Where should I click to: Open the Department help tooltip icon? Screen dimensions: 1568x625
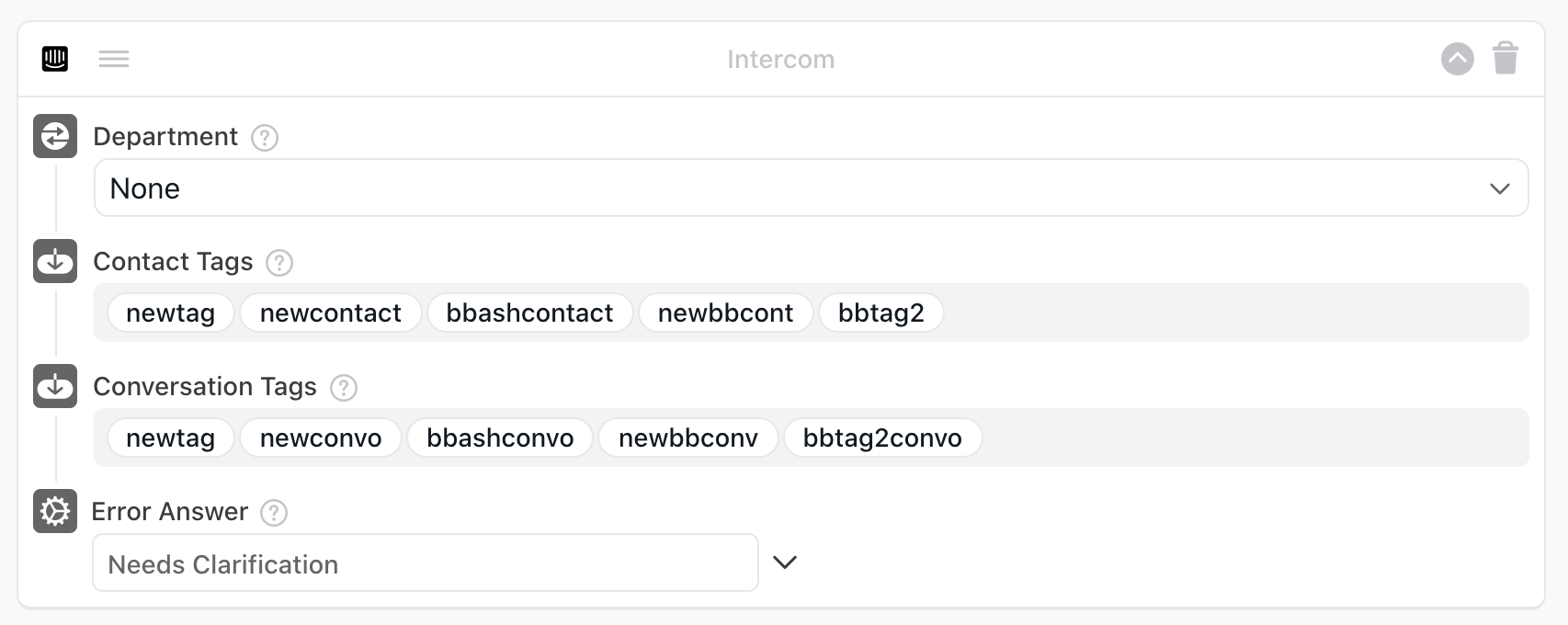click(263, 138)
